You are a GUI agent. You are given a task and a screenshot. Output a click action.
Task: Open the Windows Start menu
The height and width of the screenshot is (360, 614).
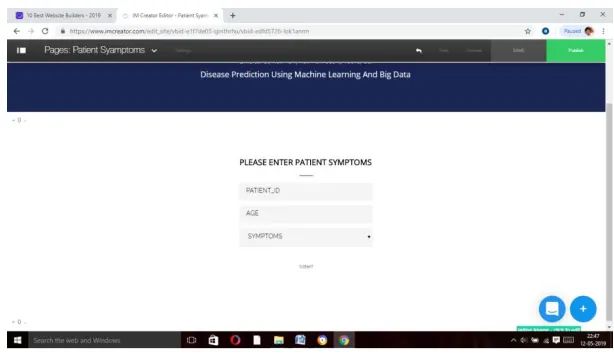point(17,340)
